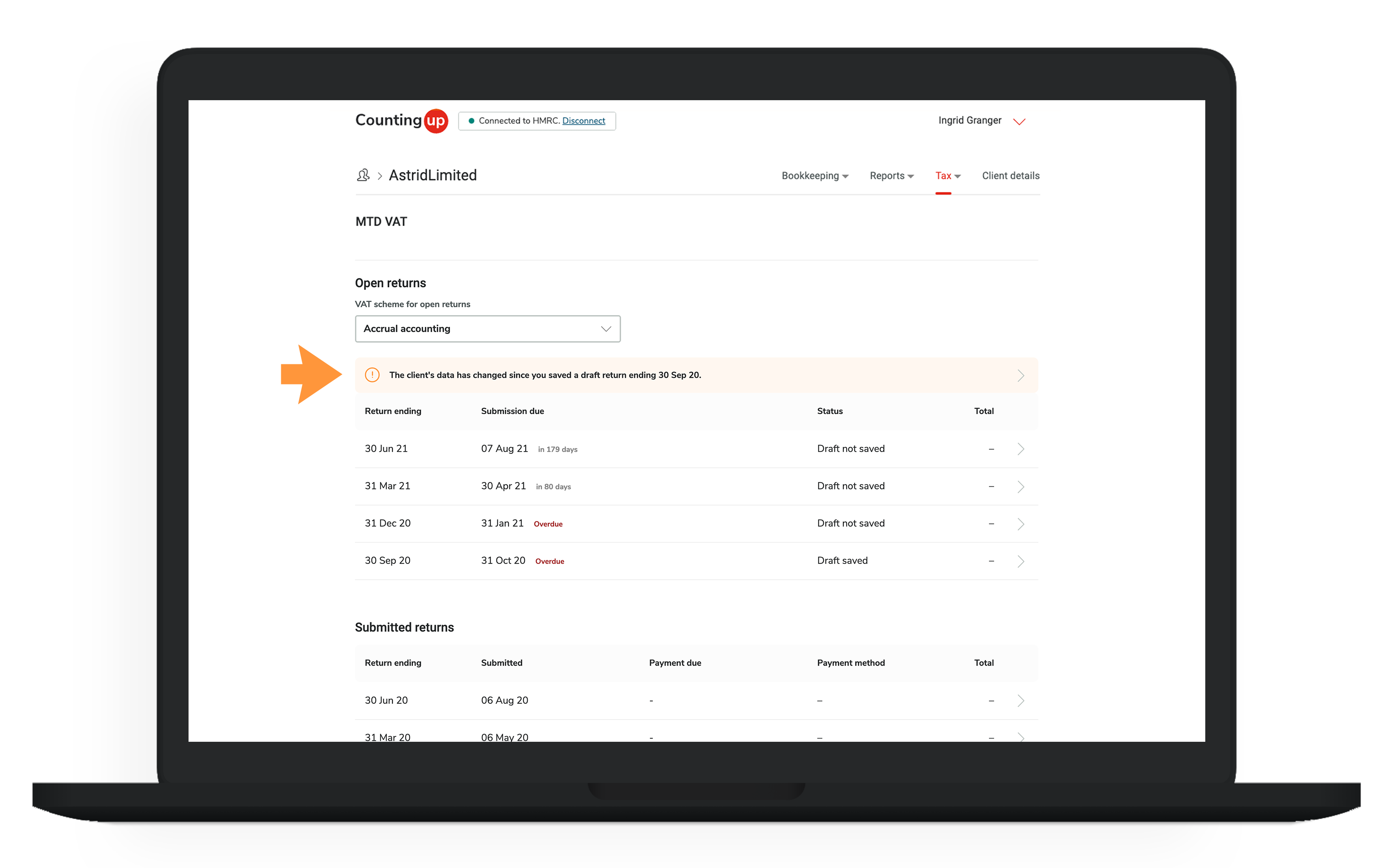The height and width of the screenshot is (868, 1395).
Task: Click the Payment due column header
Action: click(674, 663)
